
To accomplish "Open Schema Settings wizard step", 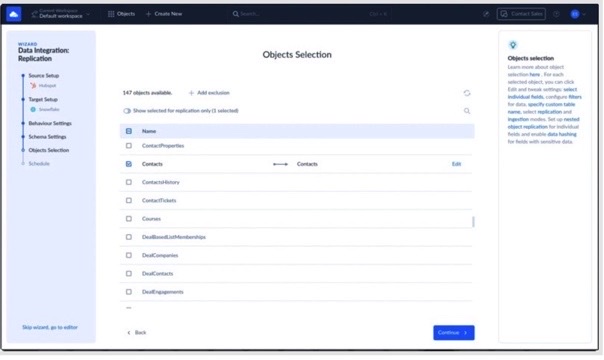I will (47, 137).
